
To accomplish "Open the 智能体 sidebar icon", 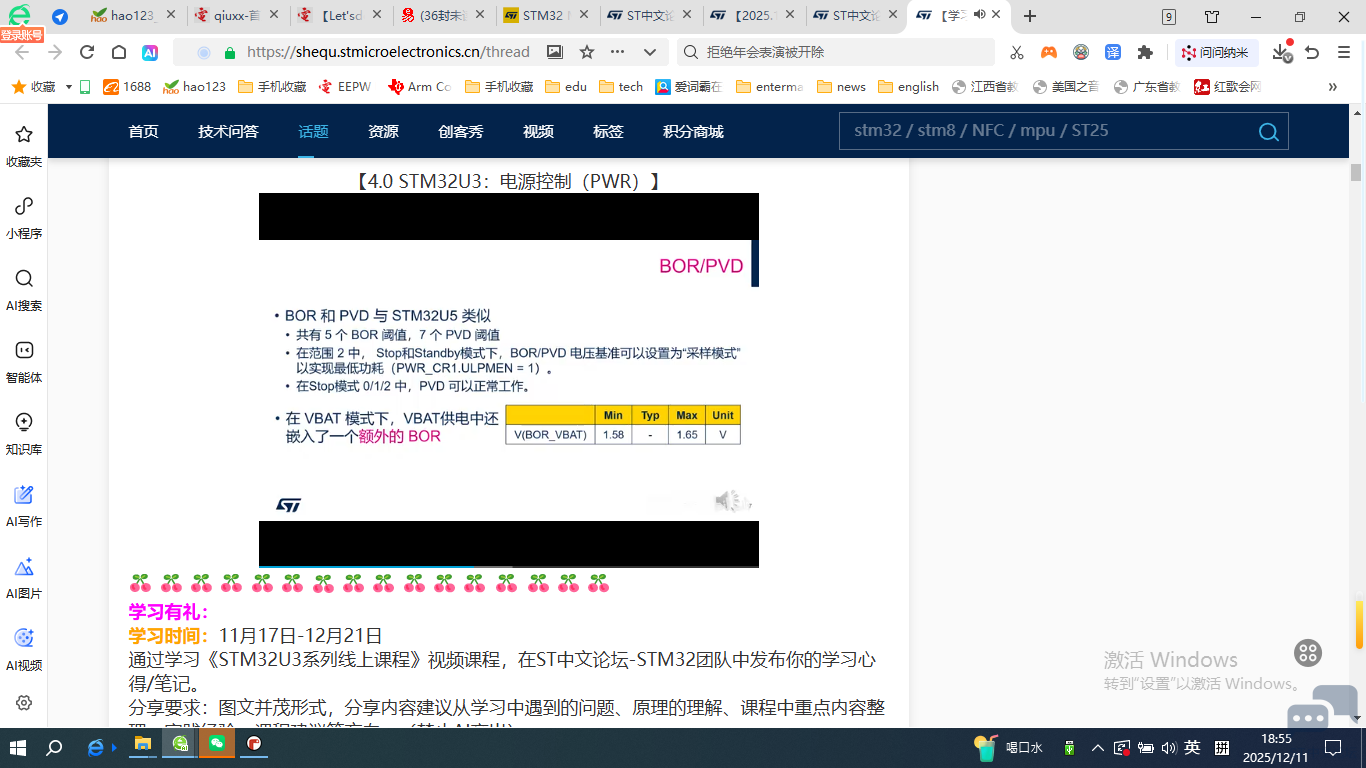I will (24, 359).
